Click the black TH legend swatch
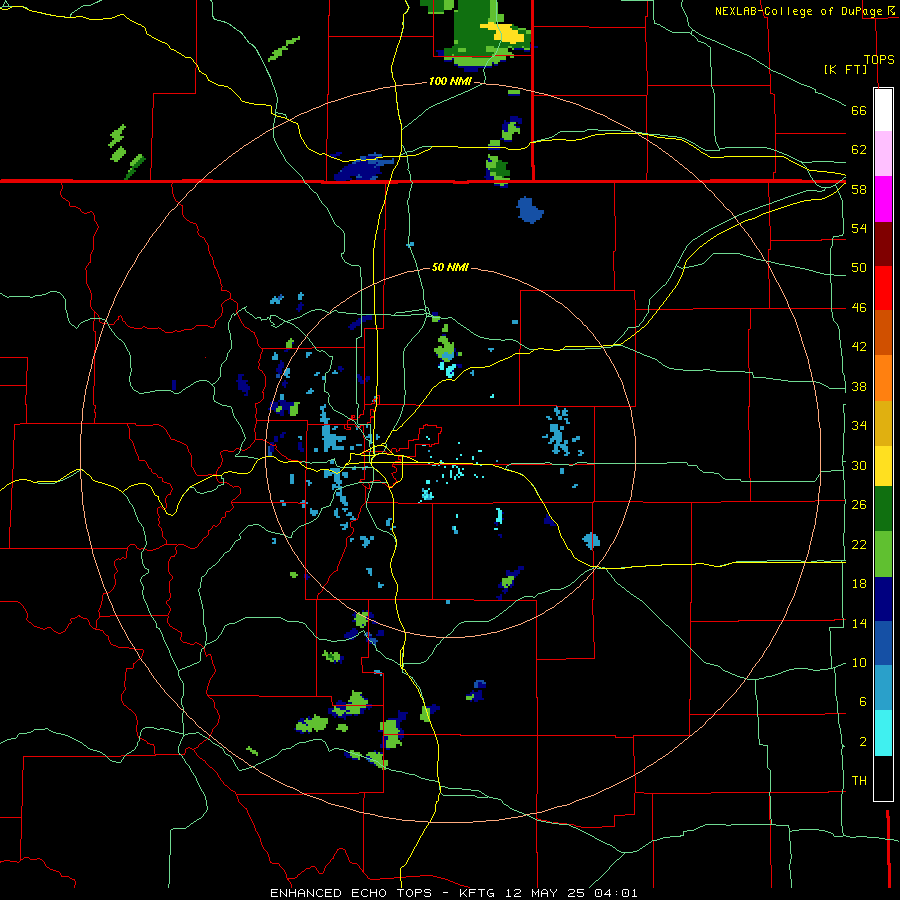Screen dimensions: 900x900 (x=883, y=778)
